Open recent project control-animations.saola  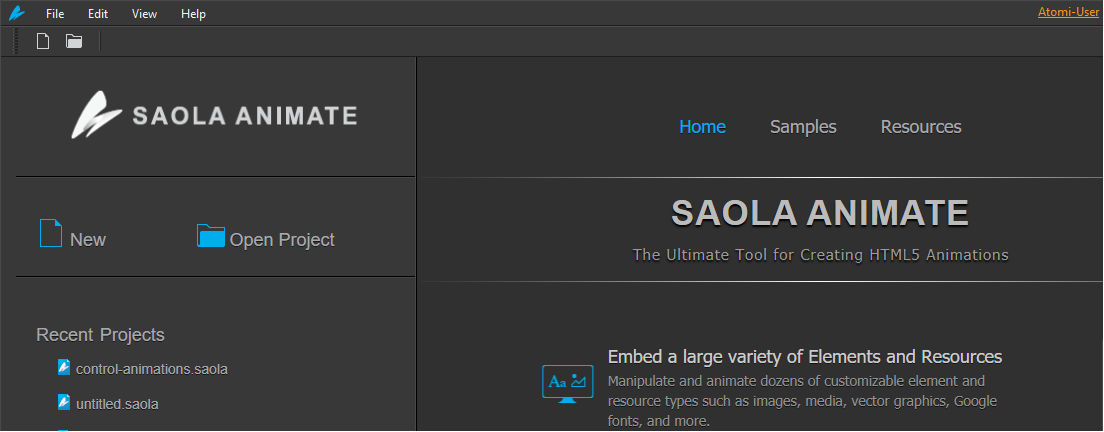(151, 369)
